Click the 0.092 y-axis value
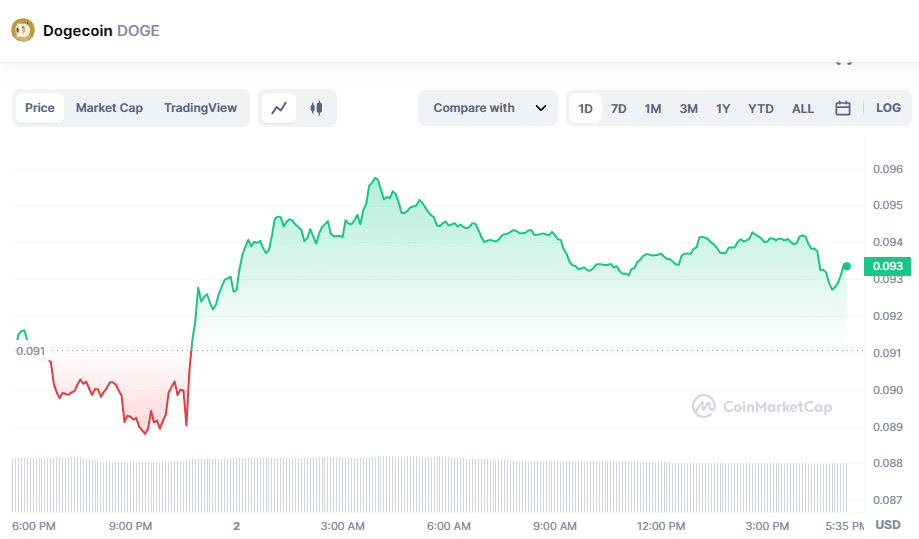The image size is (919, 539). [x=887, y=316]
